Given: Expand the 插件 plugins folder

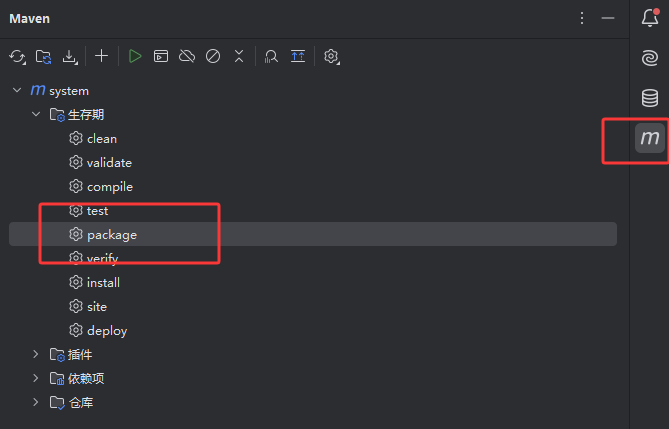Looking at the screenshot, I should [x=36, y=354].
